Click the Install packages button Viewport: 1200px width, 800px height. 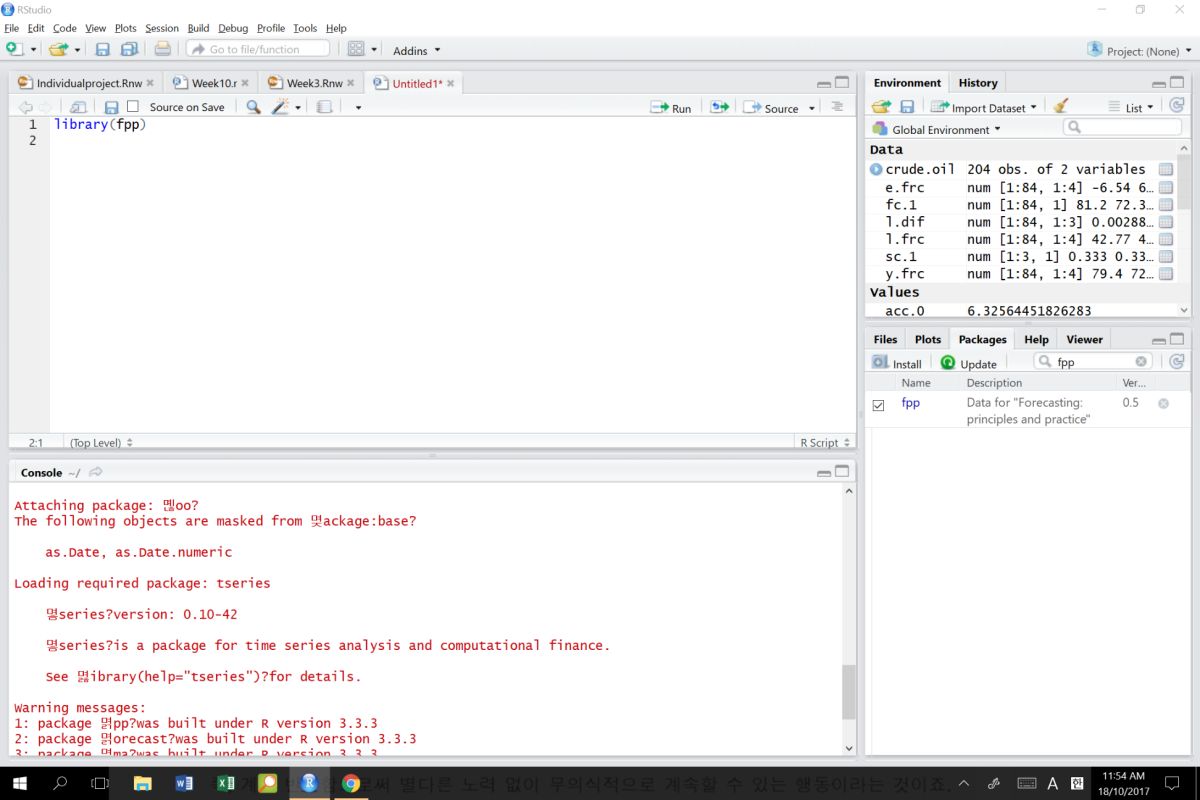(897, 363)
